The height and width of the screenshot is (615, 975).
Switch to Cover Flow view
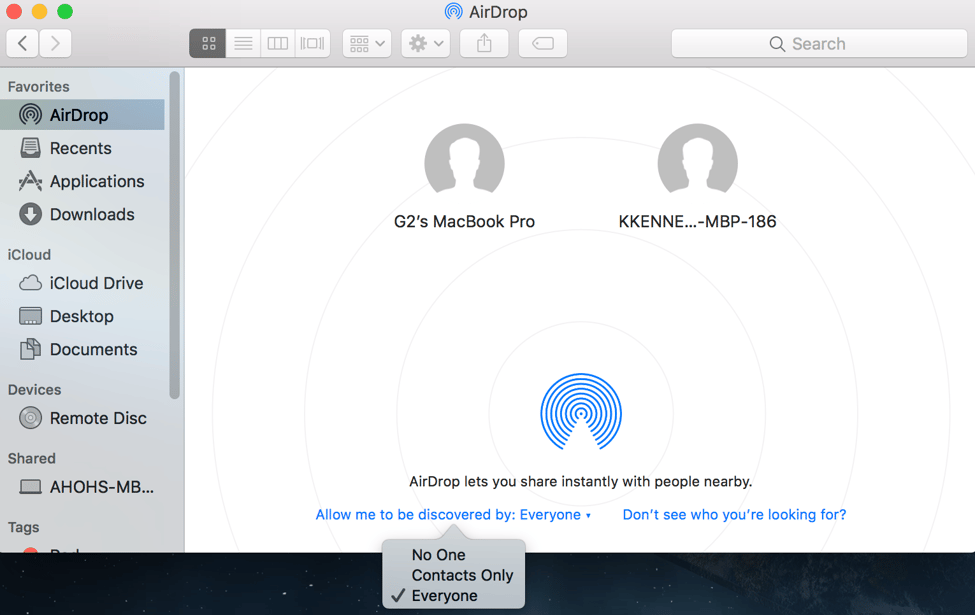click(313, 44)
